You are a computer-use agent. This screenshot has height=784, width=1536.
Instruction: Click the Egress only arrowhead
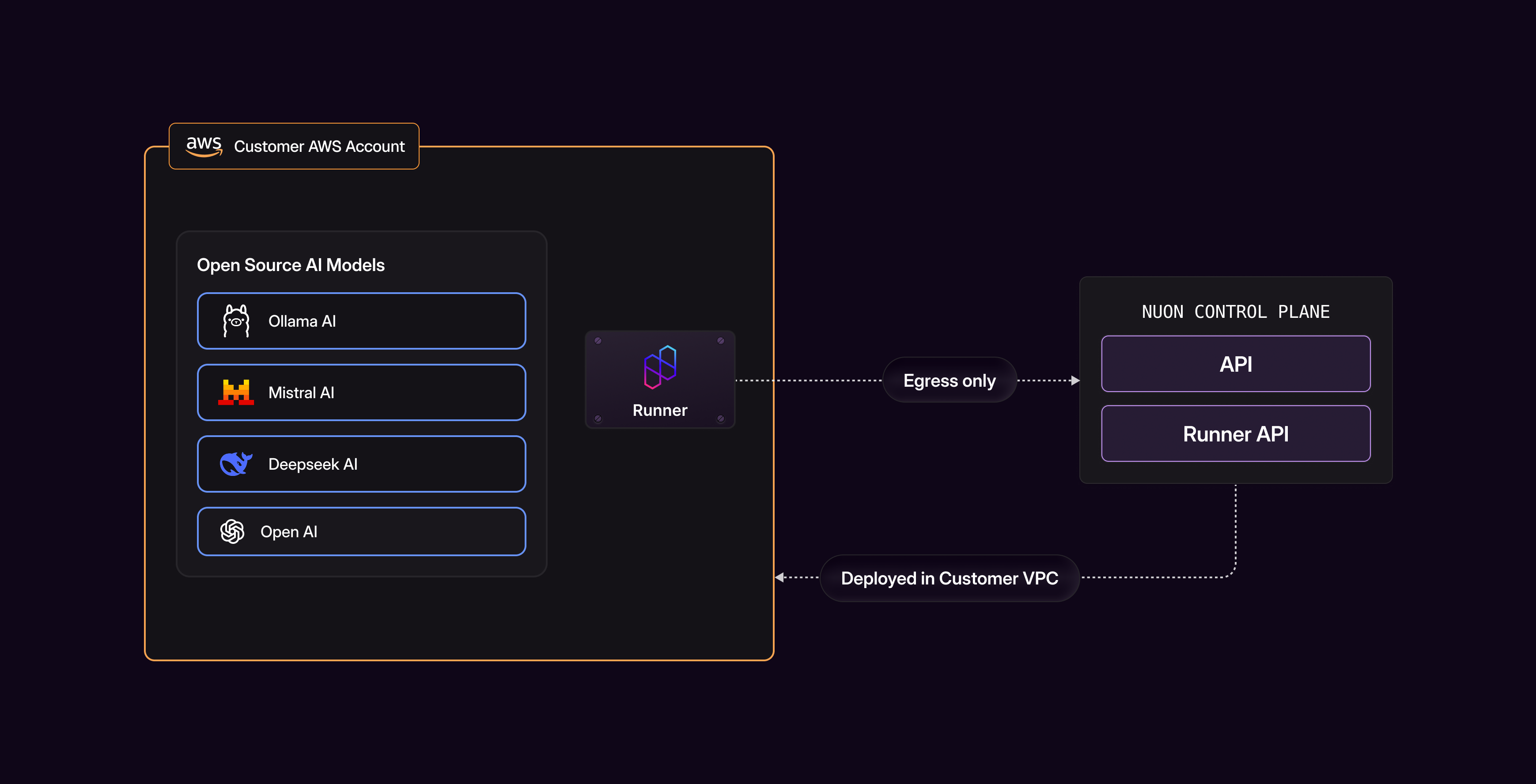click(x=1075, y=381)
